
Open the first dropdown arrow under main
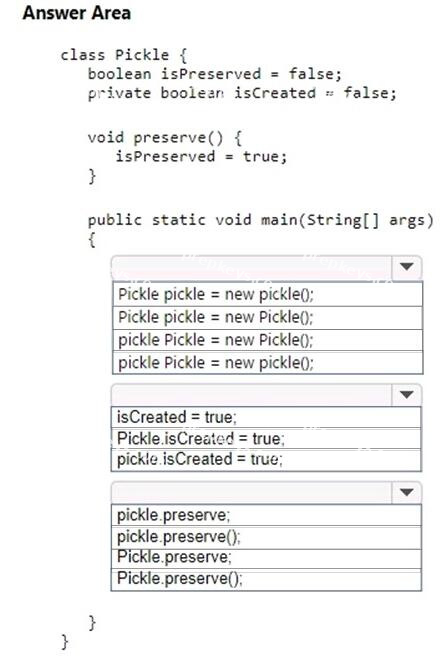click(406, 267)
